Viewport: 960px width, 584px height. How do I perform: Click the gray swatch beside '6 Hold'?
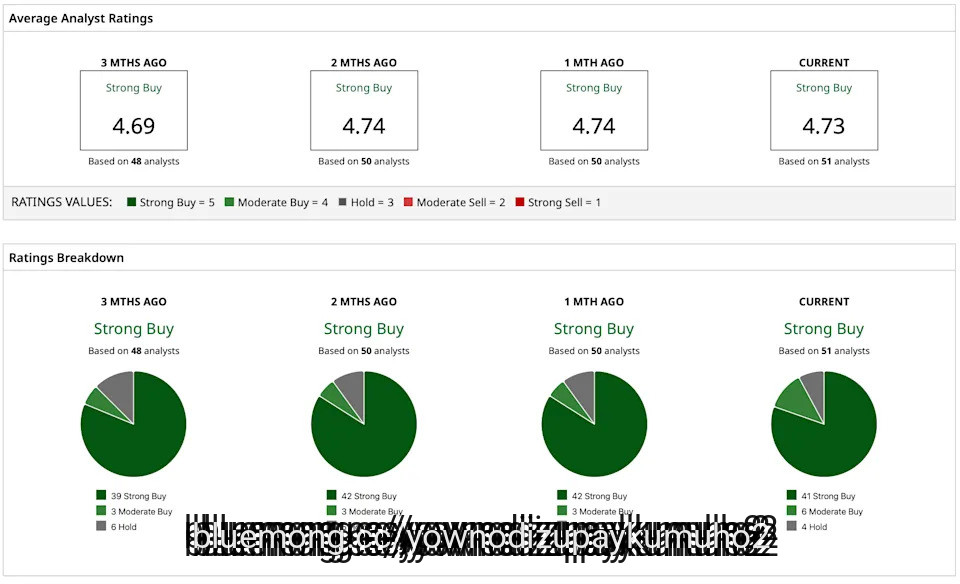[101, 525]
